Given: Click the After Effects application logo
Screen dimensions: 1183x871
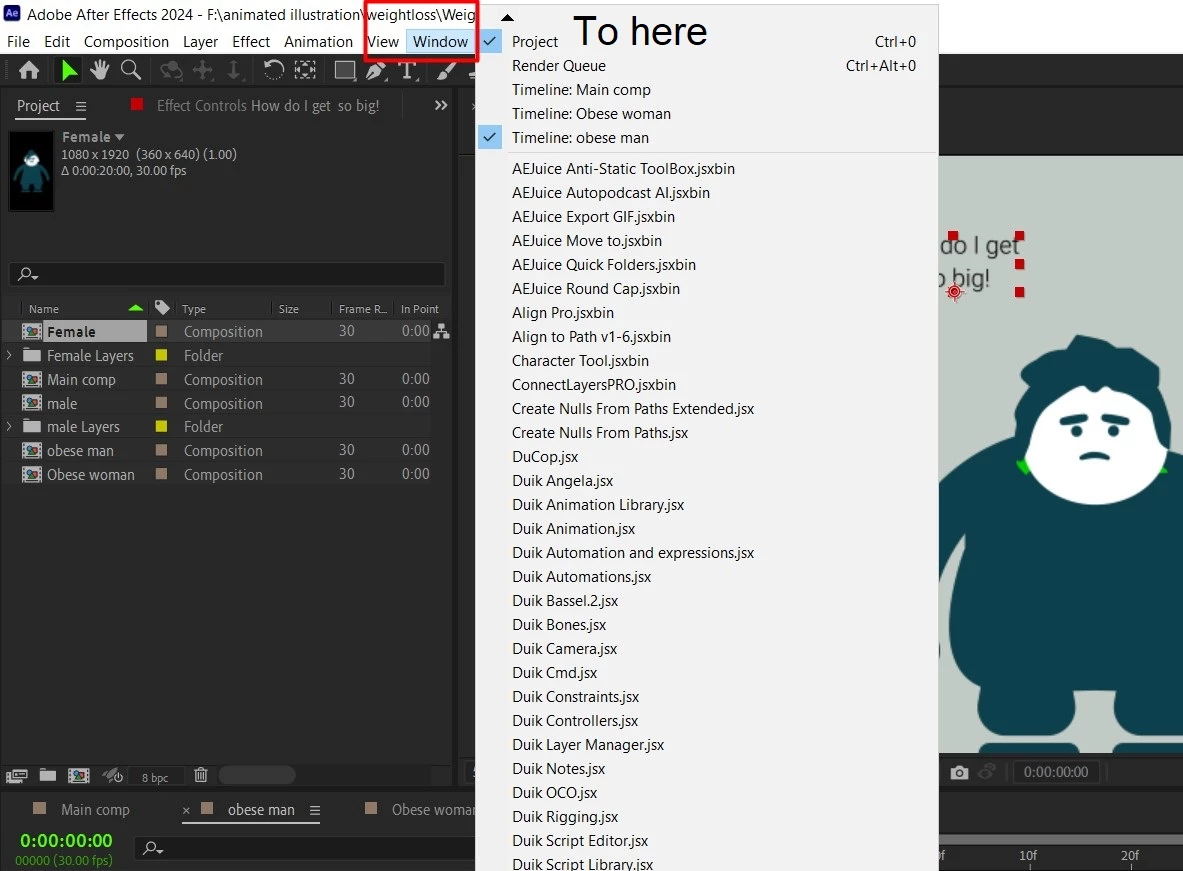Looking at the screenshot, I should pos(12,13).
